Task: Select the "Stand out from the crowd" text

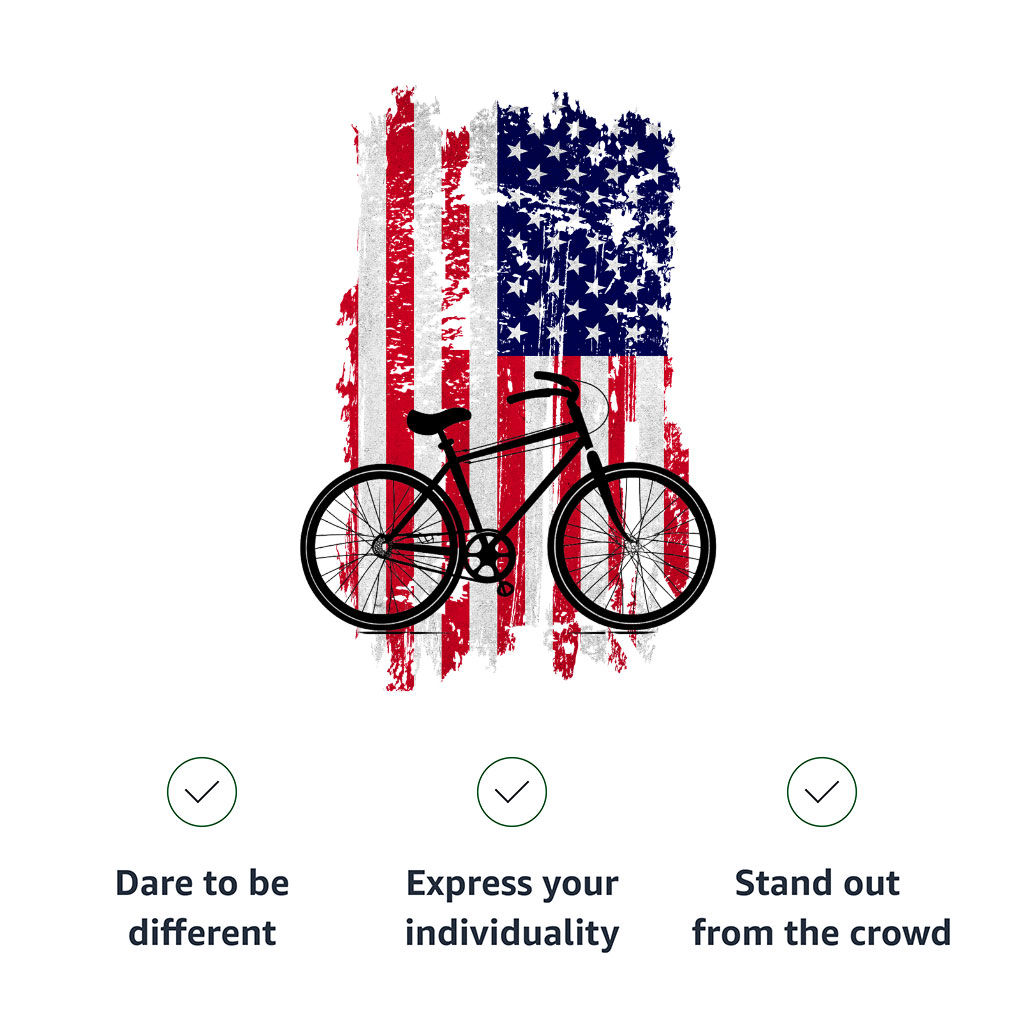Action: [x=822, y=908]
